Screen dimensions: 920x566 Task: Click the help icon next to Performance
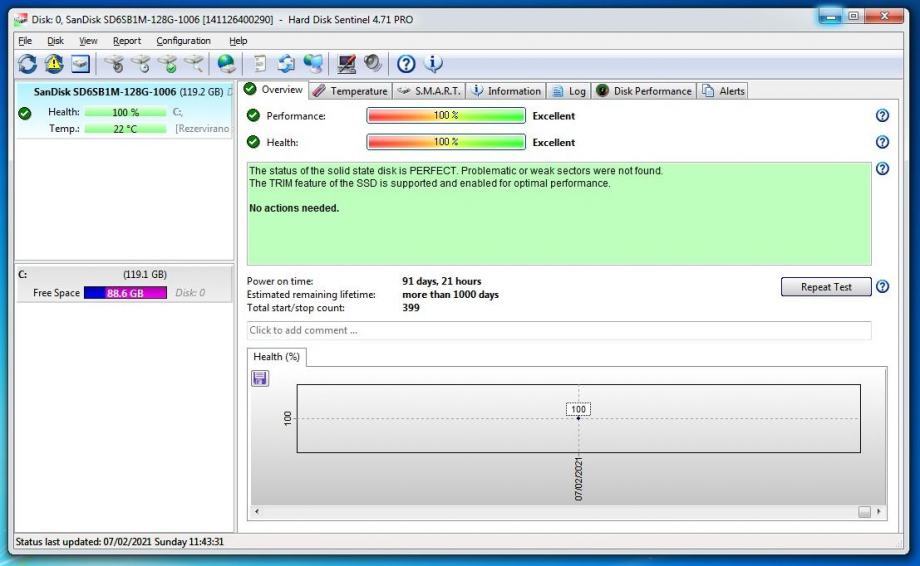pyautogui.click(x=882, y=116)
